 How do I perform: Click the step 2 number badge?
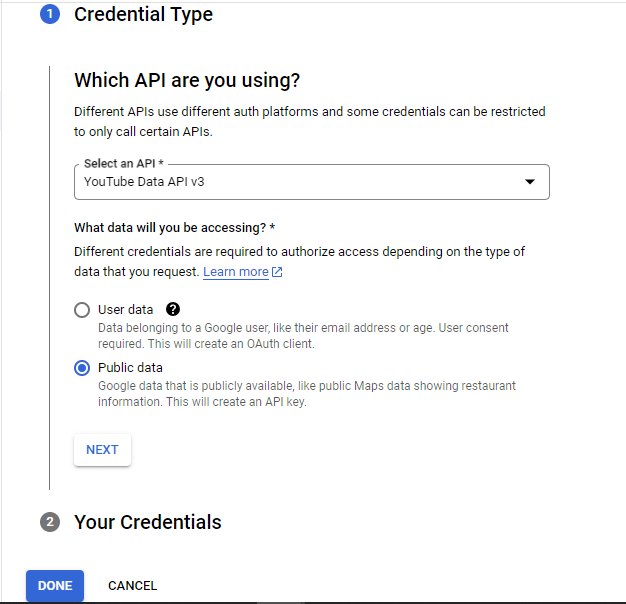pyautogui.click(x=50, y=523)
